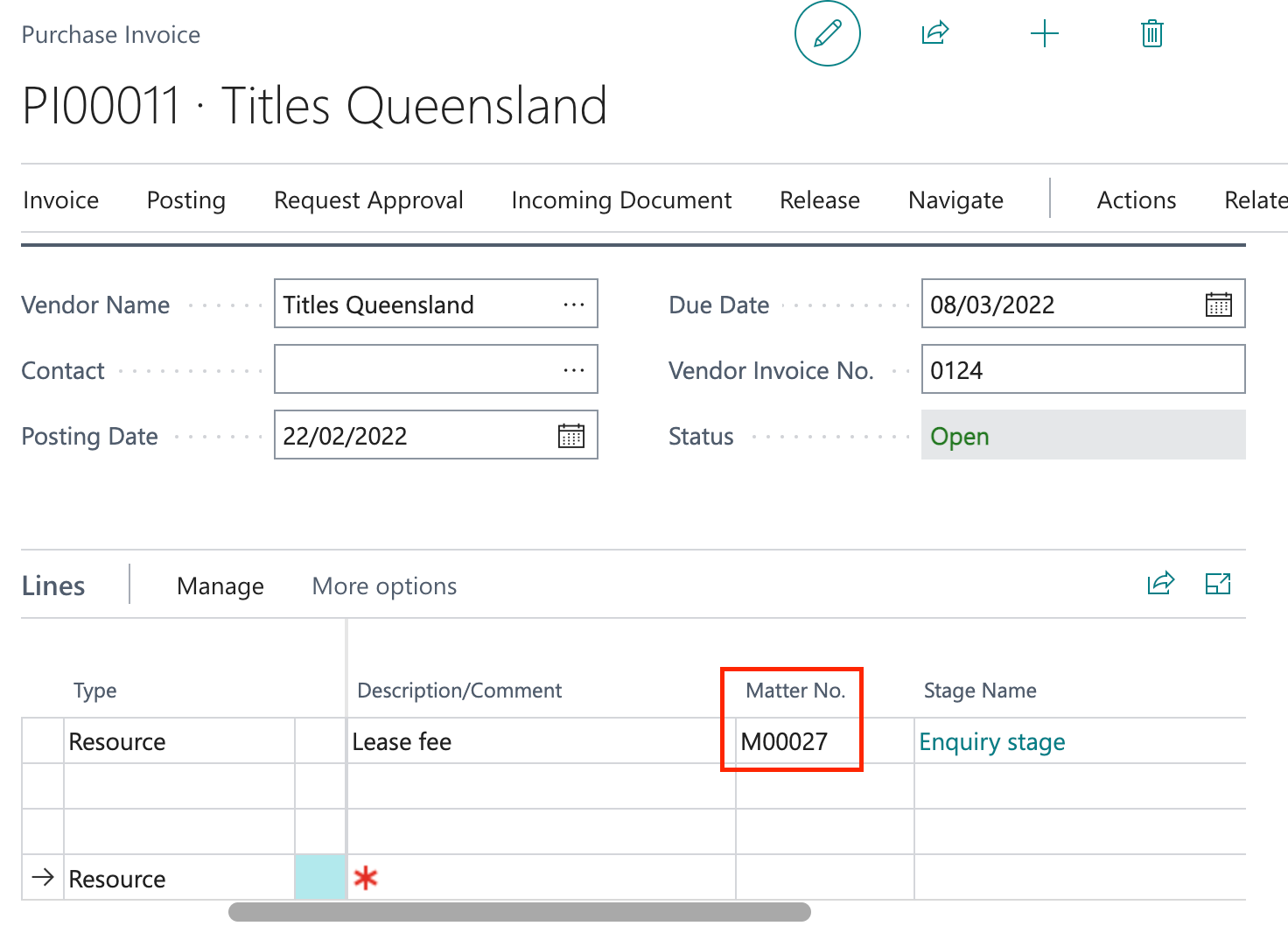Click the Vendor Name field

click(x=436, y=304)
